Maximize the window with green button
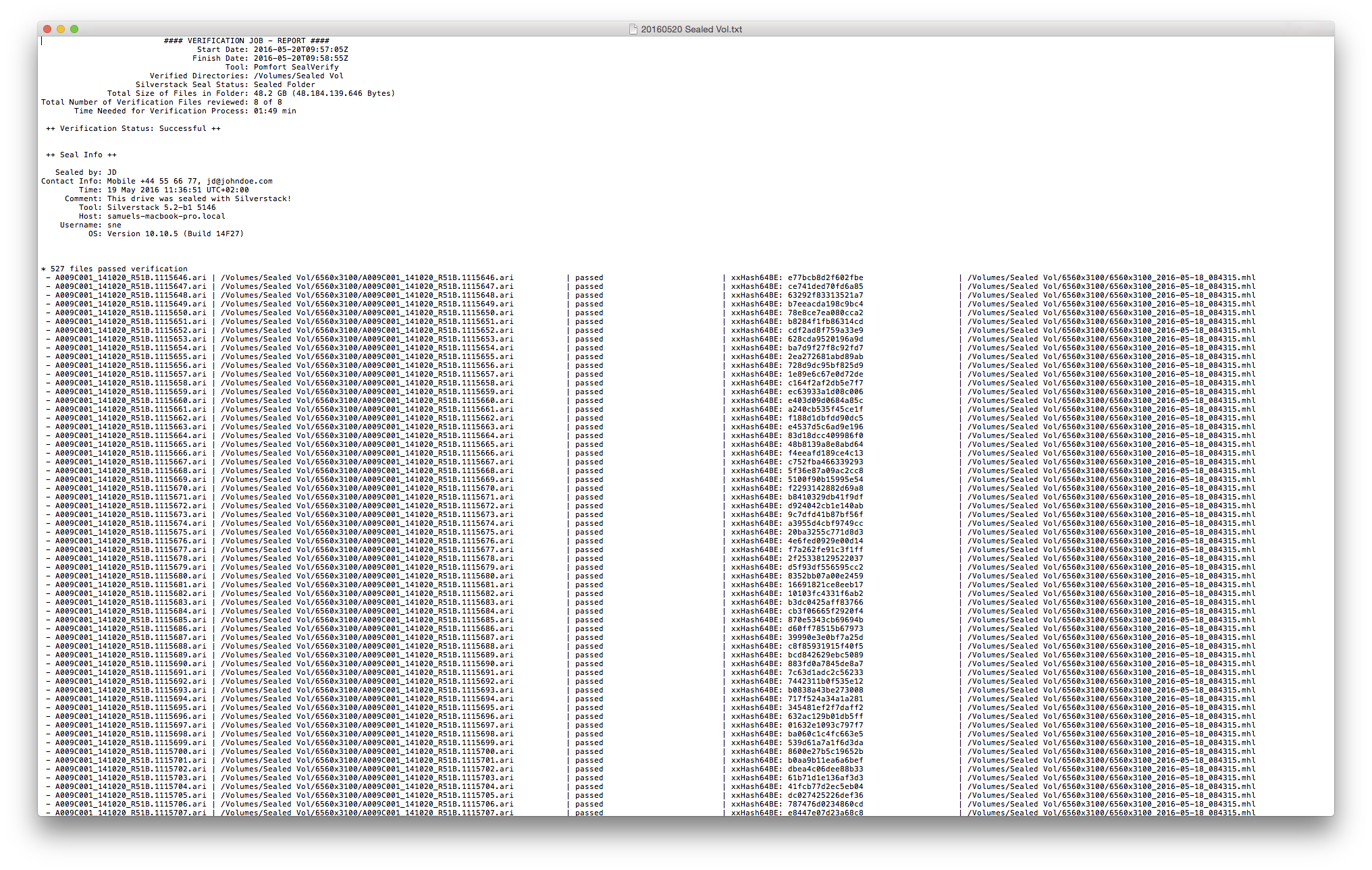 pos(74,29)
